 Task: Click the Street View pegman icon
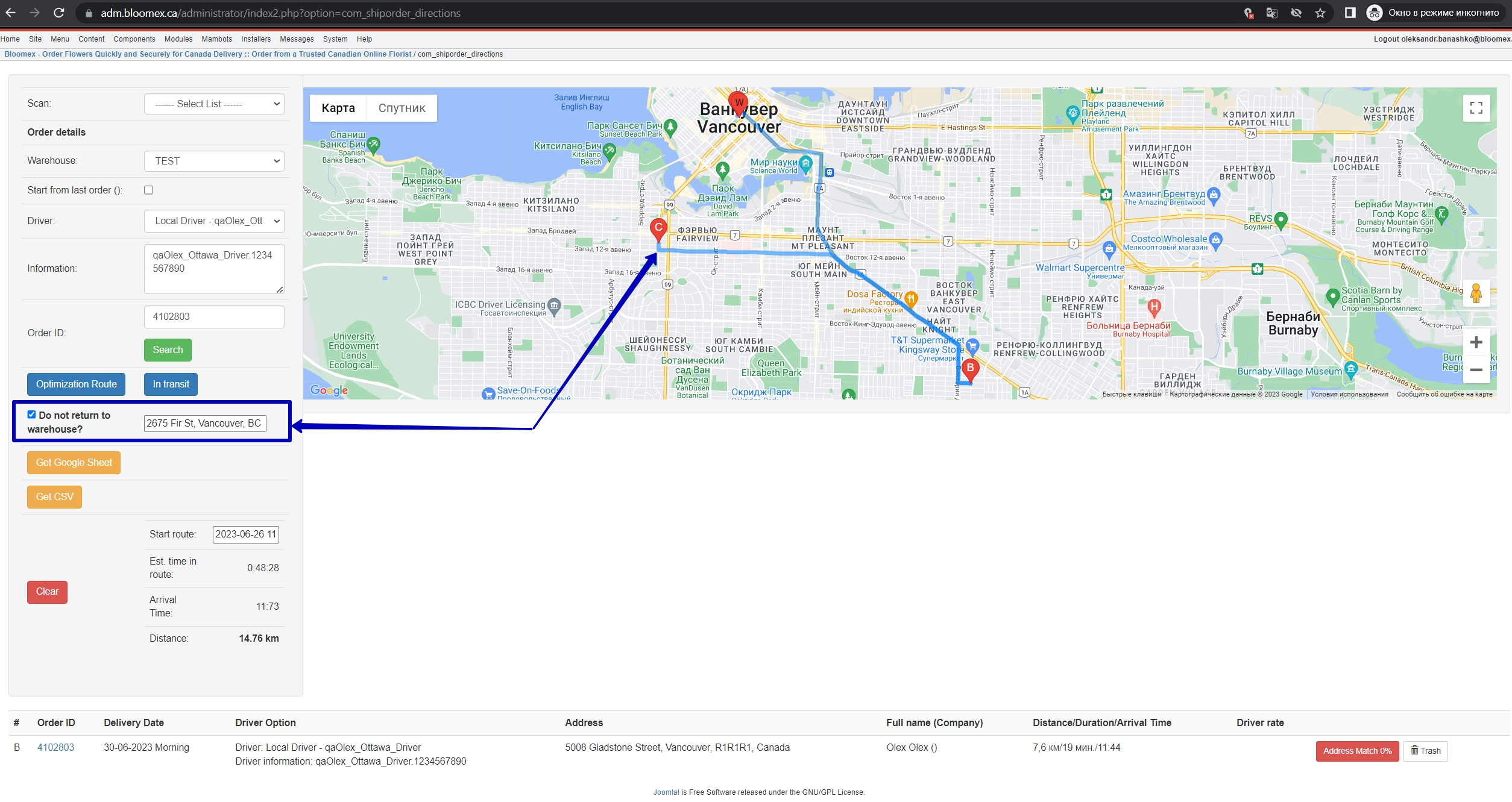pos(1476,293)
